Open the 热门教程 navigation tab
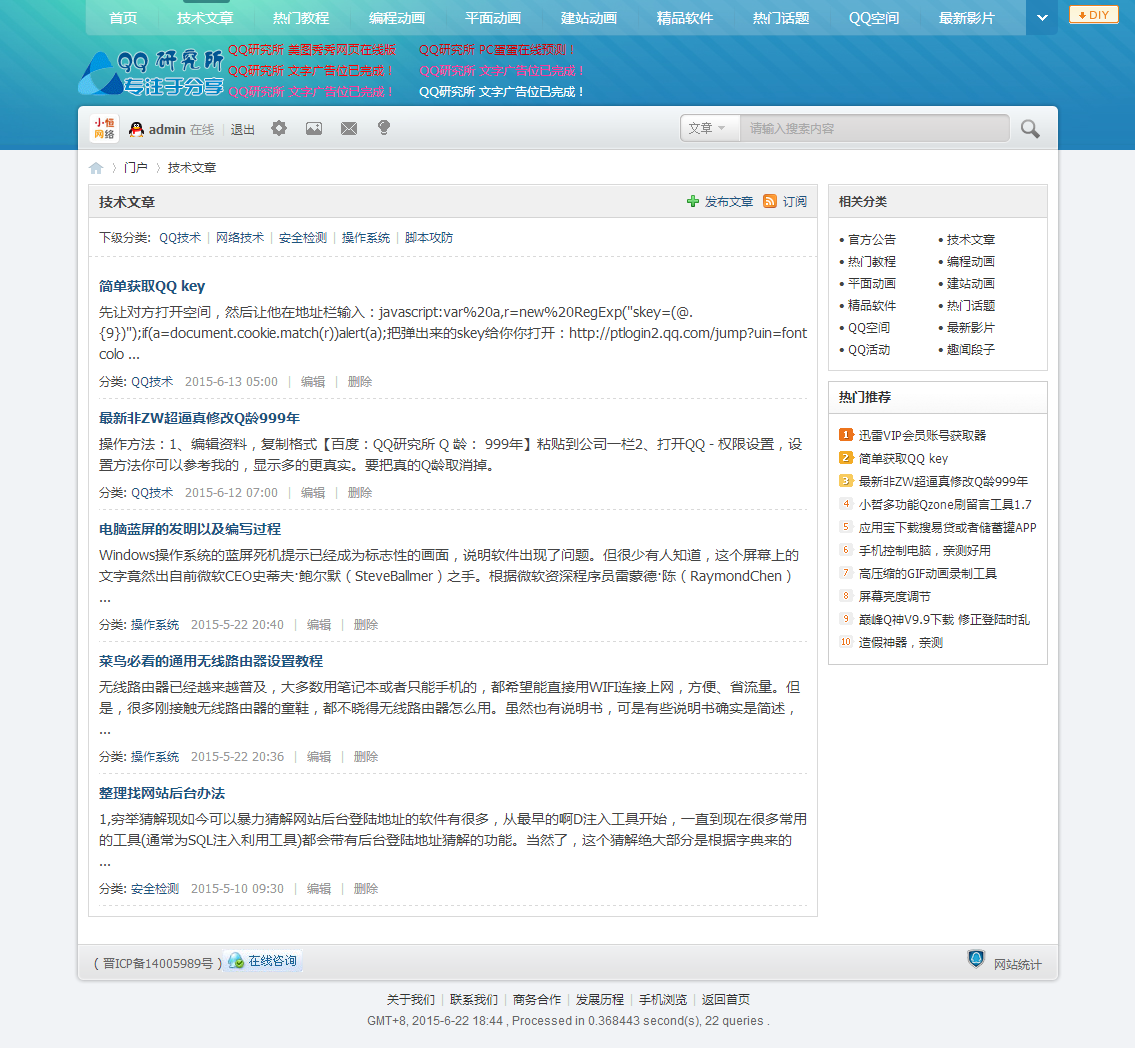This screenshot has height=1048, width=1135. 301,18
